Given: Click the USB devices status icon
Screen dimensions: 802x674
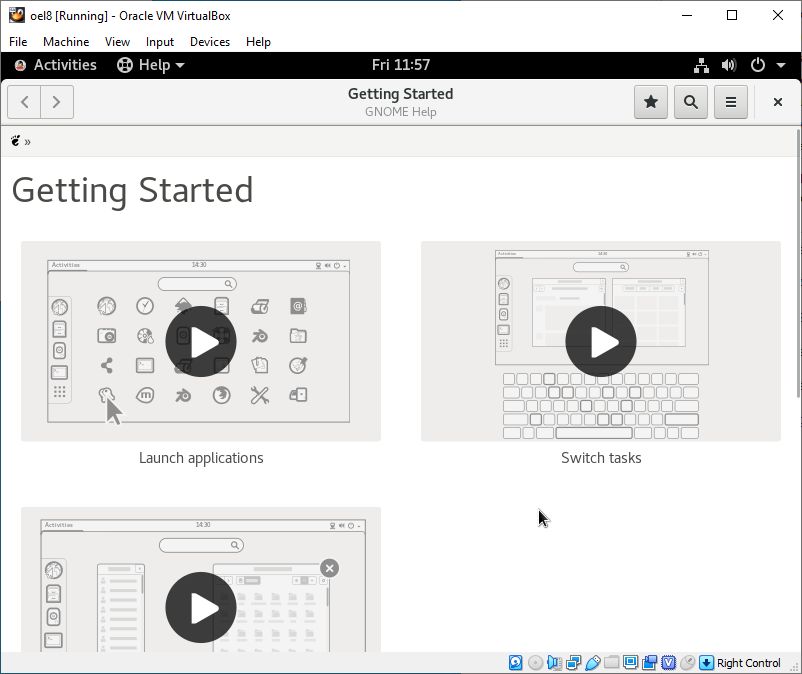Looking at the screenshot, I should coord(592,663).
